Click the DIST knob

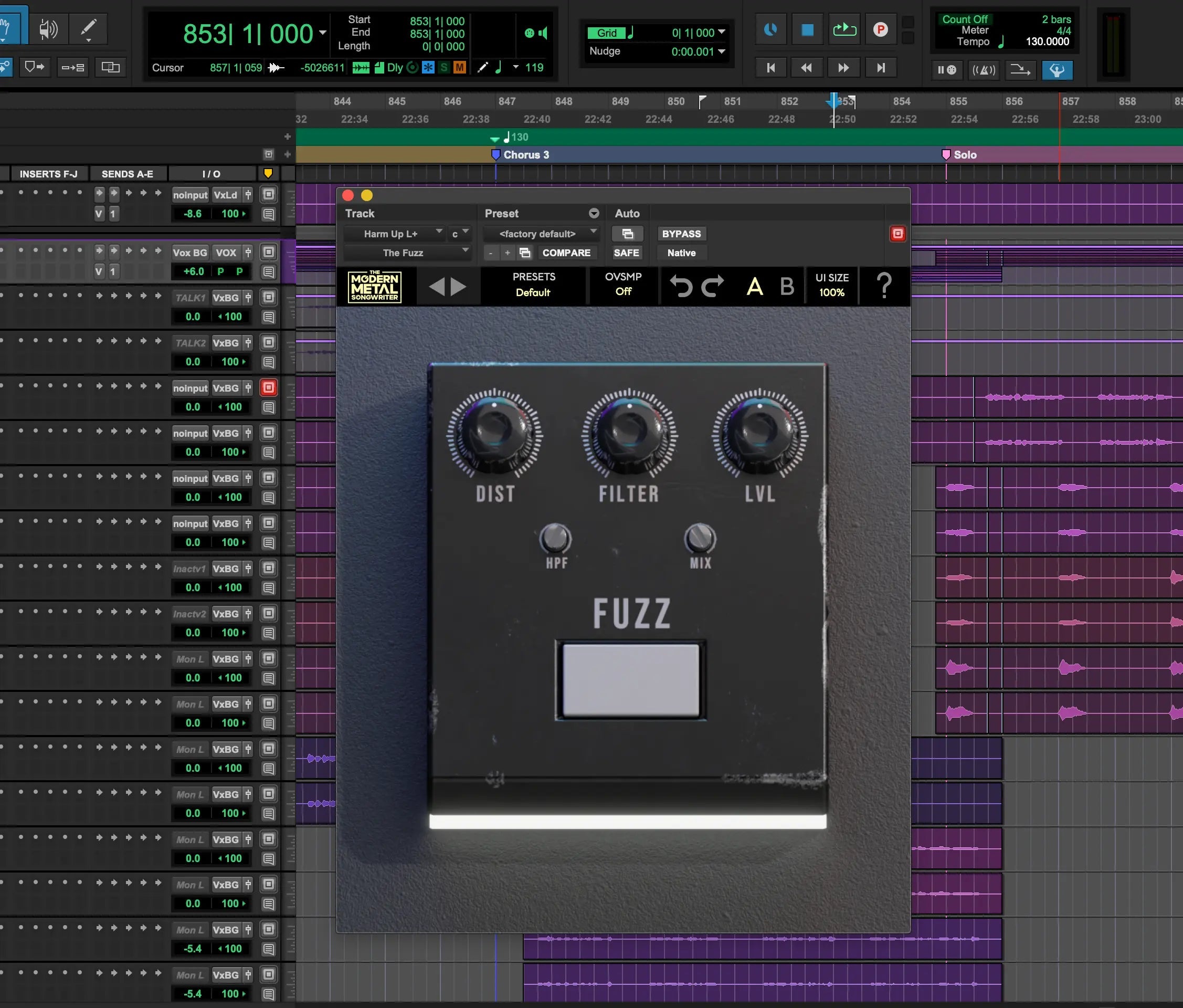[x=494, y=434]
